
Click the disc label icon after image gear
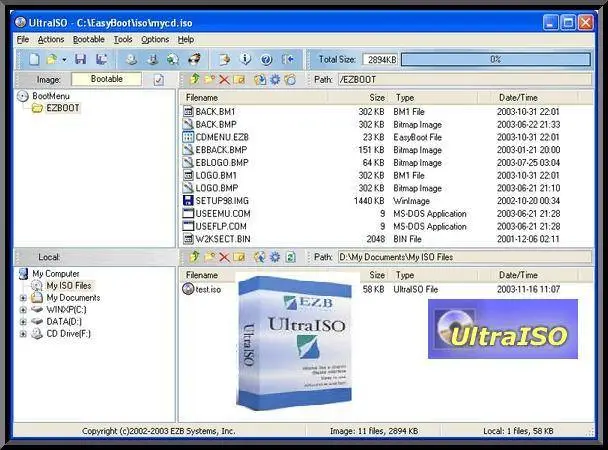point(290,80)
